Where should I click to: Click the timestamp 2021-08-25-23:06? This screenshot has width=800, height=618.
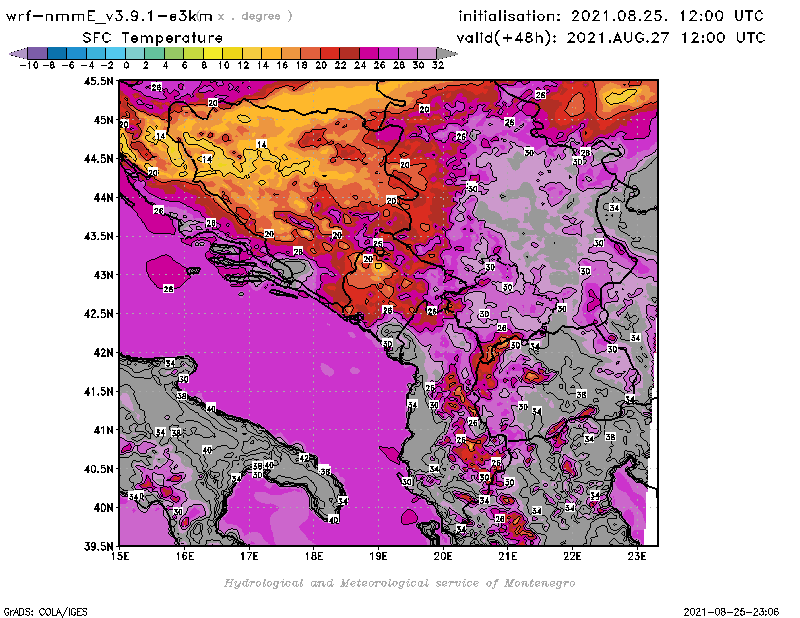(x=731, y=612)
